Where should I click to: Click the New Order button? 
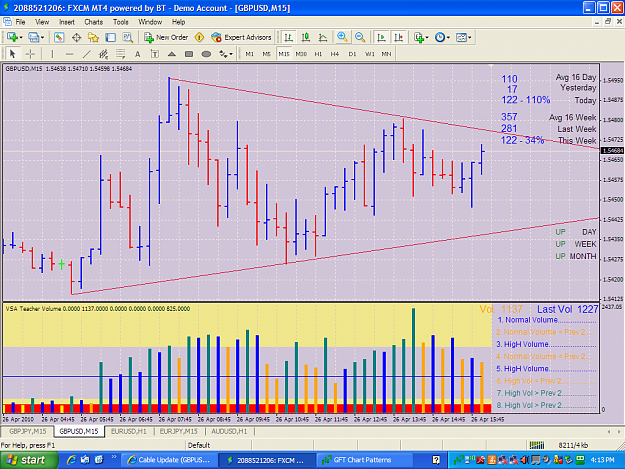(166, 37)
